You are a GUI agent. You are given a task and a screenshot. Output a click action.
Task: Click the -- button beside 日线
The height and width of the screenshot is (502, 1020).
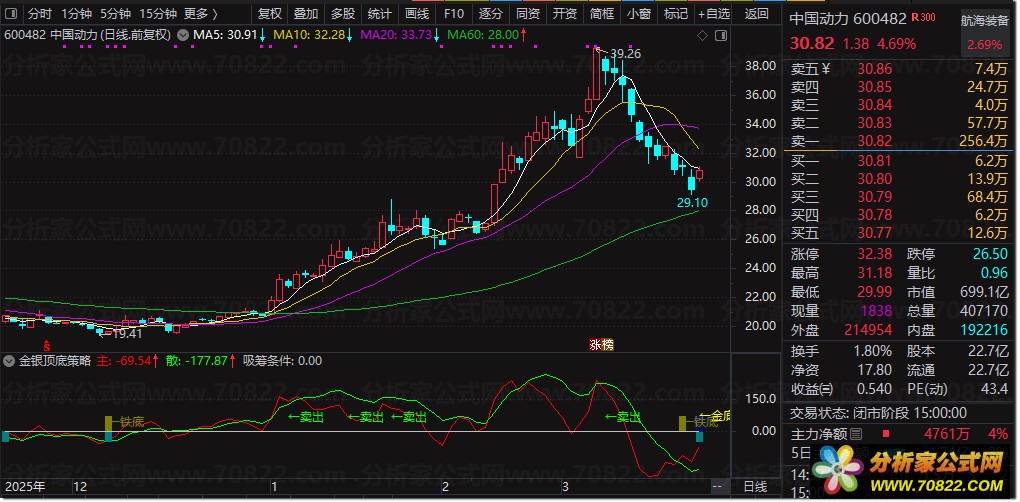718,486
